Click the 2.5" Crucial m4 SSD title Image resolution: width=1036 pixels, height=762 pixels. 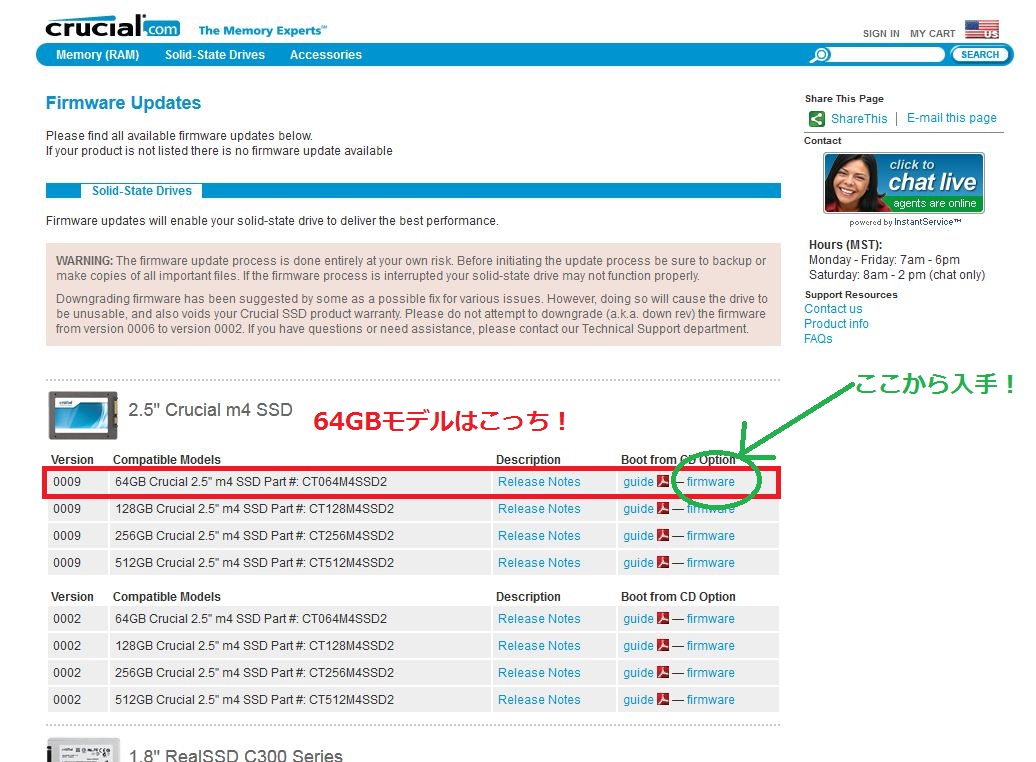click(x=210, y=410)
